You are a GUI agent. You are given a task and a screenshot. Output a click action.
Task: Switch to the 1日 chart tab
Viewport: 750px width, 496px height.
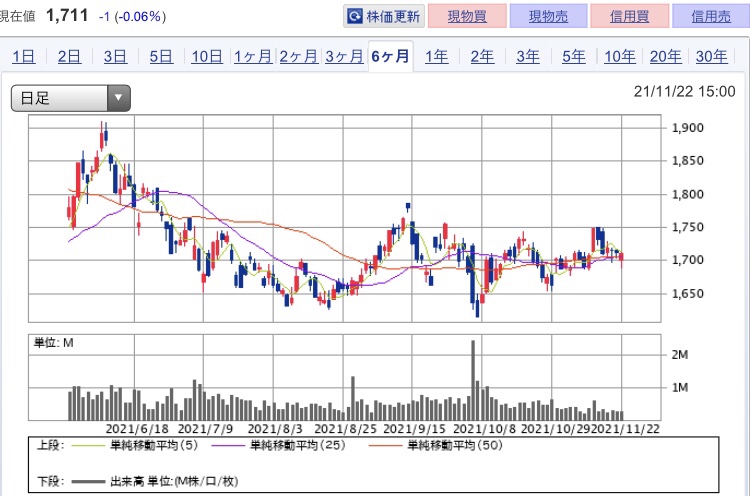click(x=24, y=56)
